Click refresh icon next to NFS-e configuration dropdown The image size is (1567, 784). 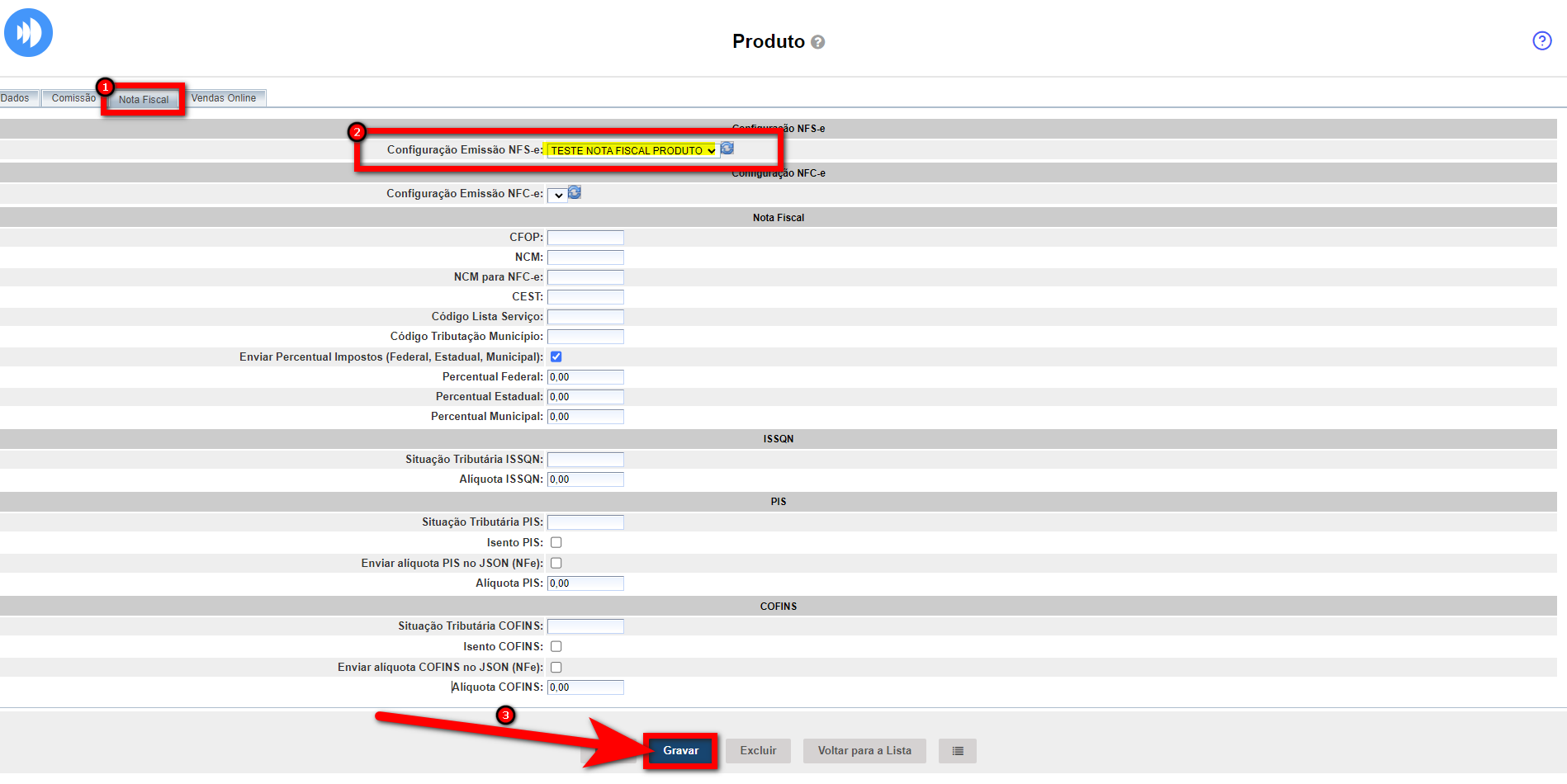(727, 149)
